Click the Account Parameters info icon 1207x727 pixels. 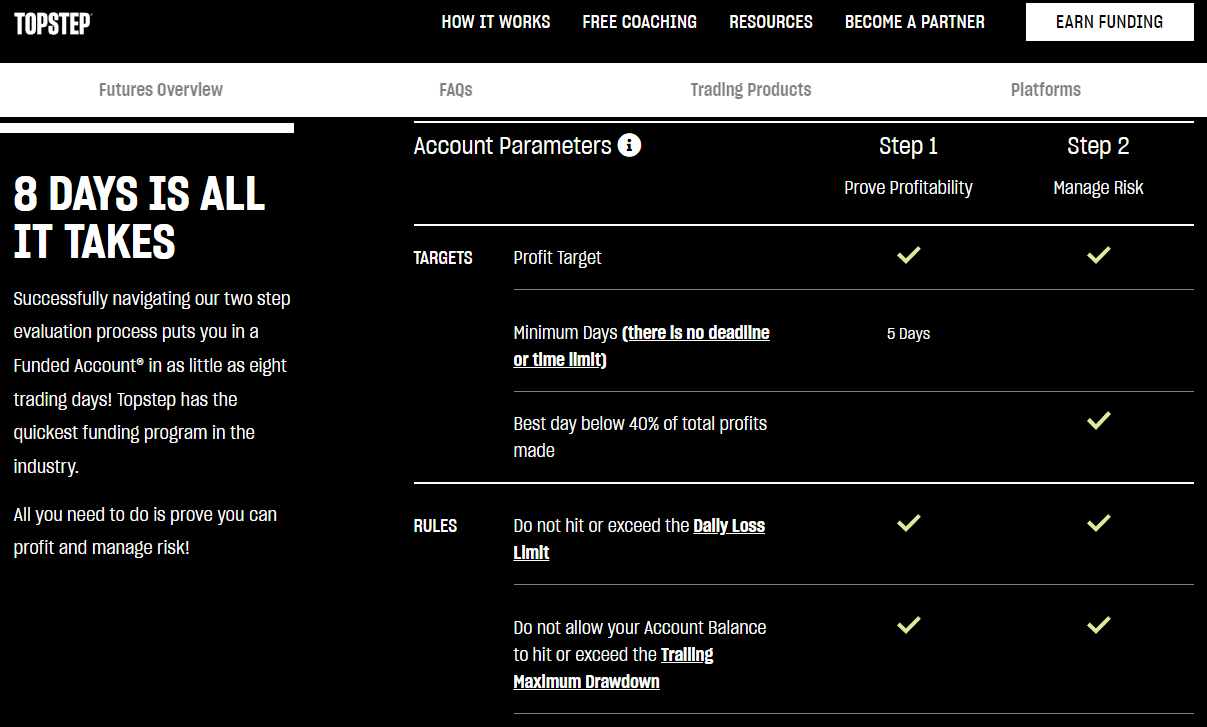(x=629, y=145)
